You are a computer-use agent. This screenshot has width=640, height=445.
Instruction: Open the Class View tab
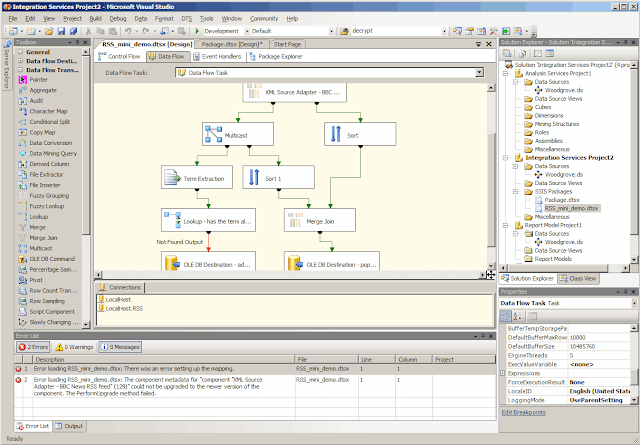click(578, 278)
